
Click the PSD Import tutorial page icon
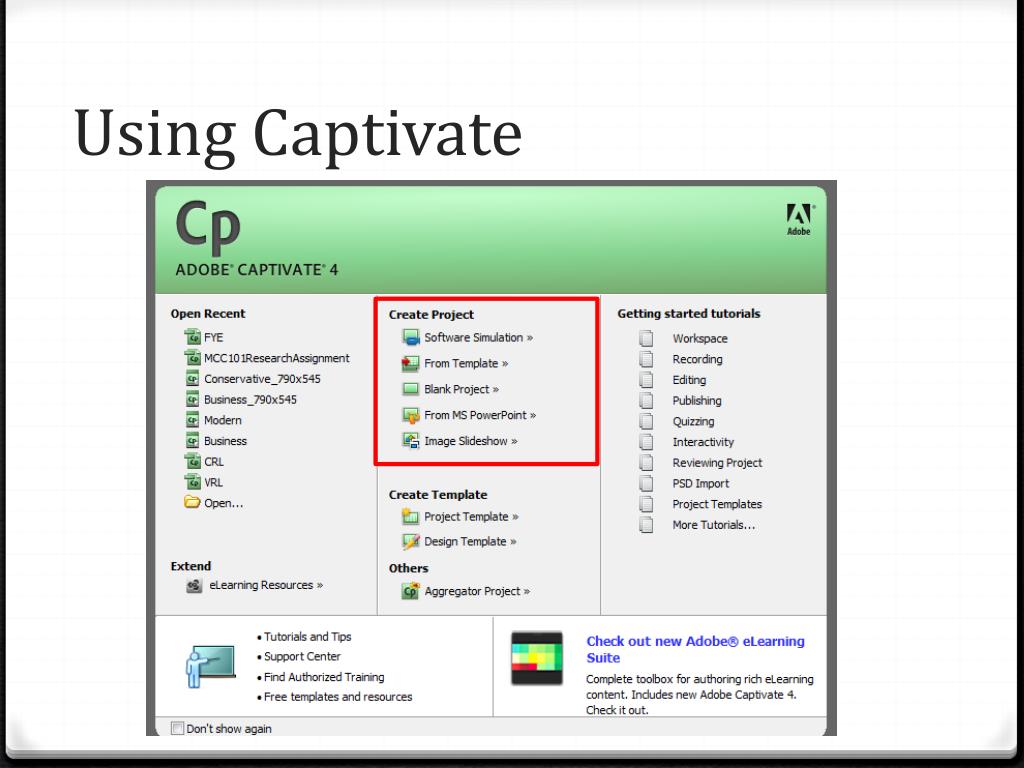[646, 483]
